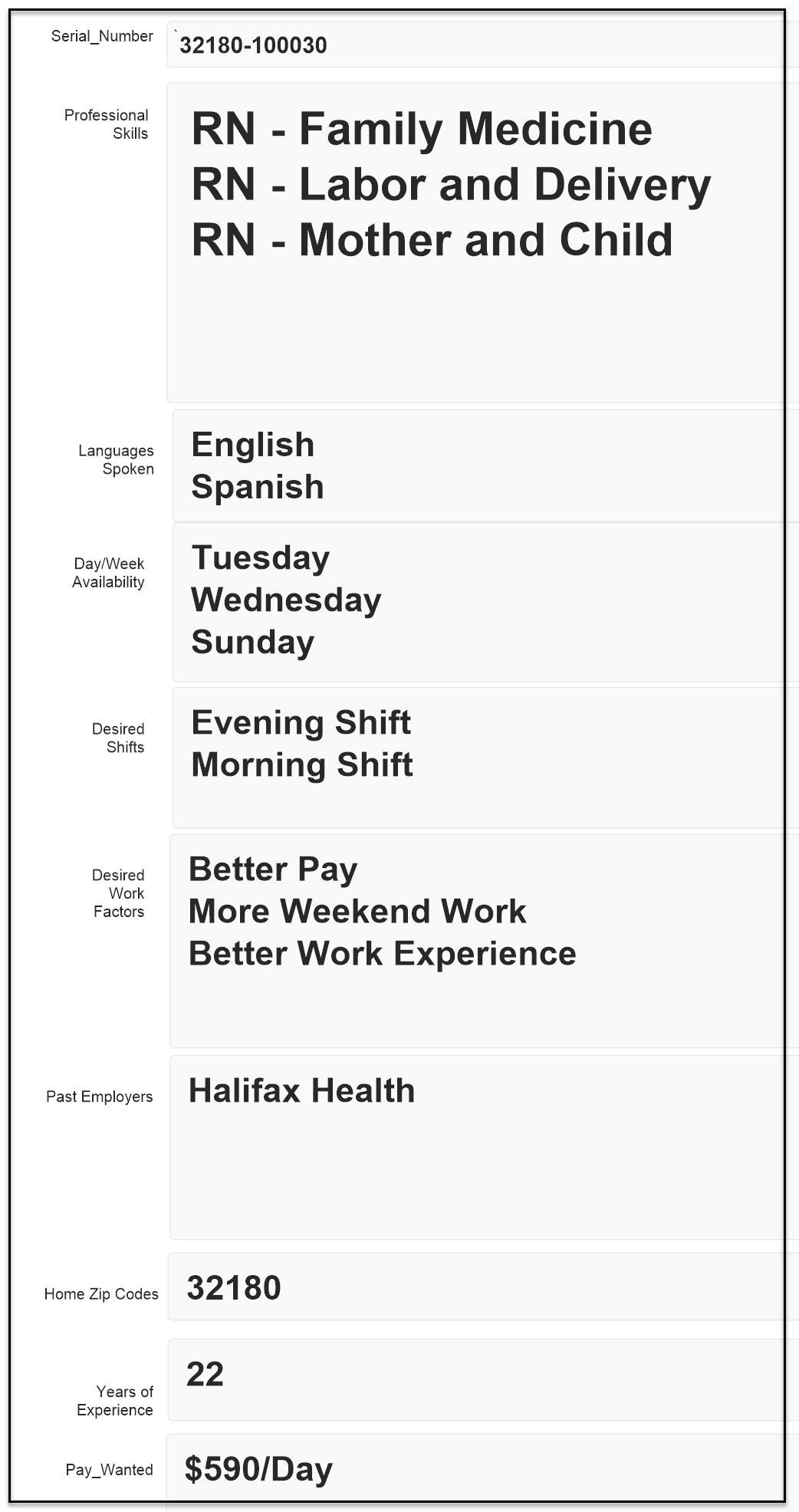Click the Pay_Wanted field showing $590/Day
The image size is (799, 1512).
coord(475,1469)
